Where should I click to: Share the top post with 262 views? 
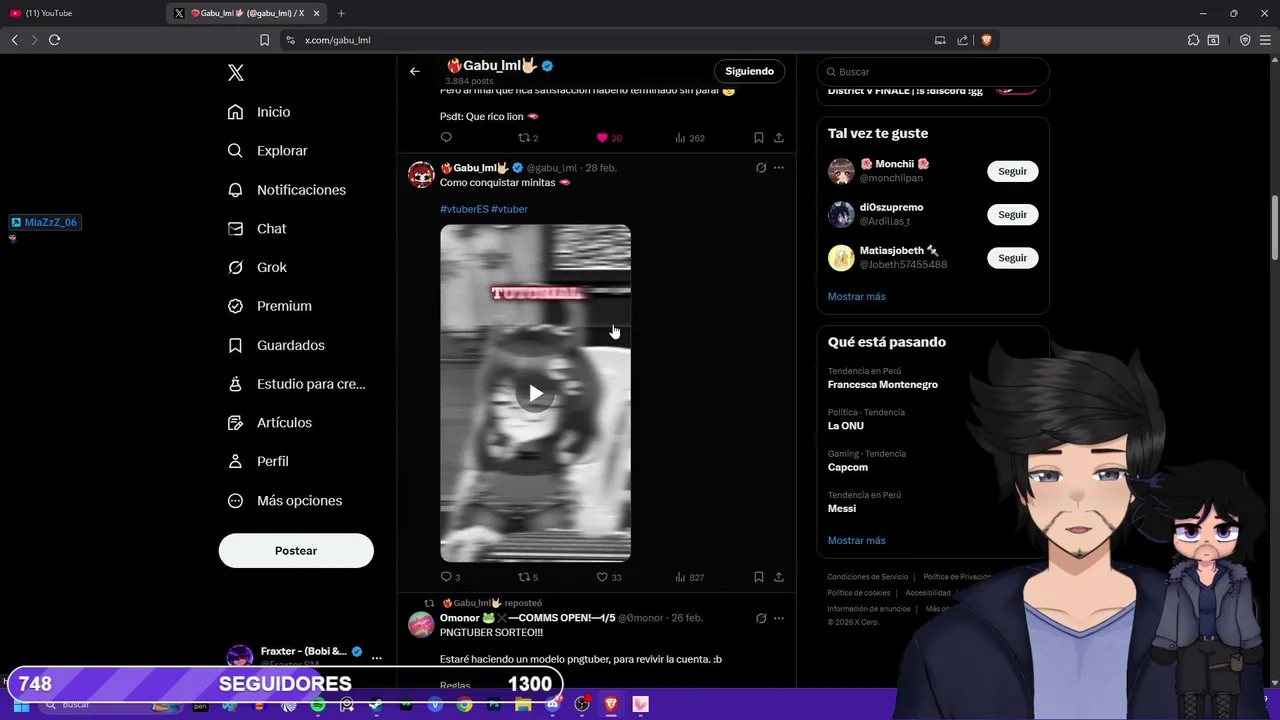(x=779, y=138)
